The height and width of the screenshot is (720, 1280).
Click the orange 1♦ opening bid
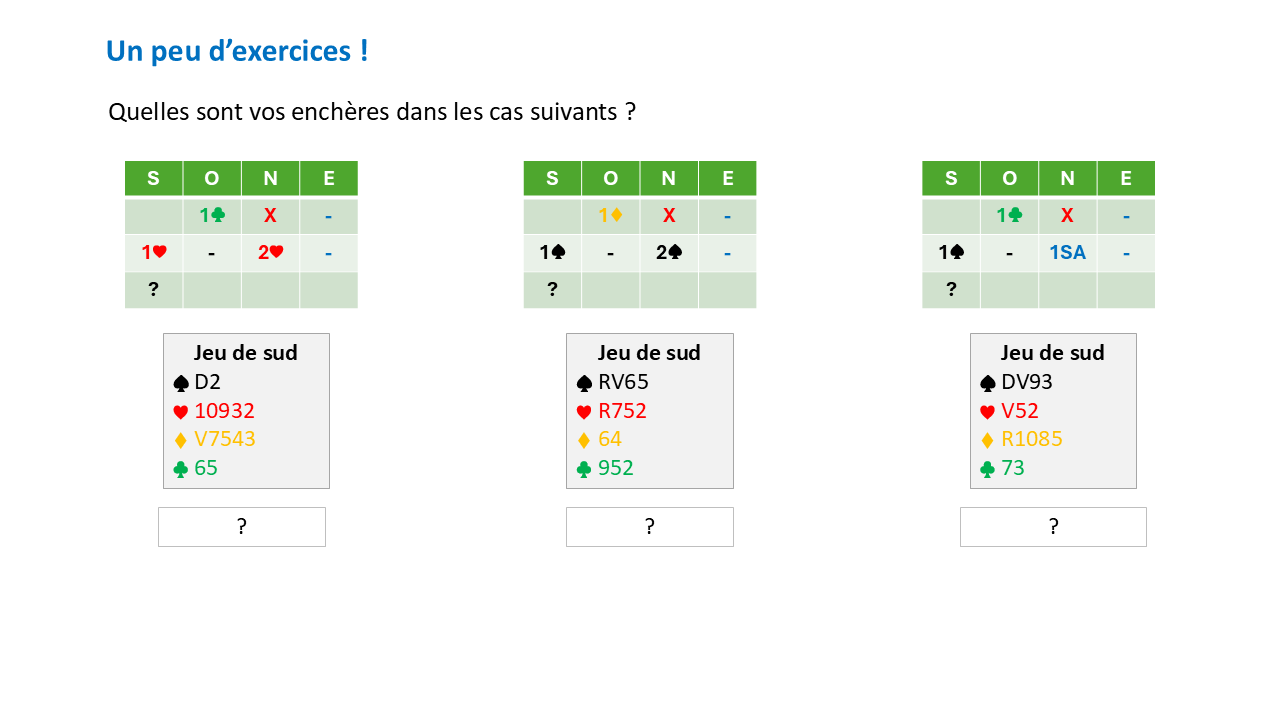tap(610, 216)
